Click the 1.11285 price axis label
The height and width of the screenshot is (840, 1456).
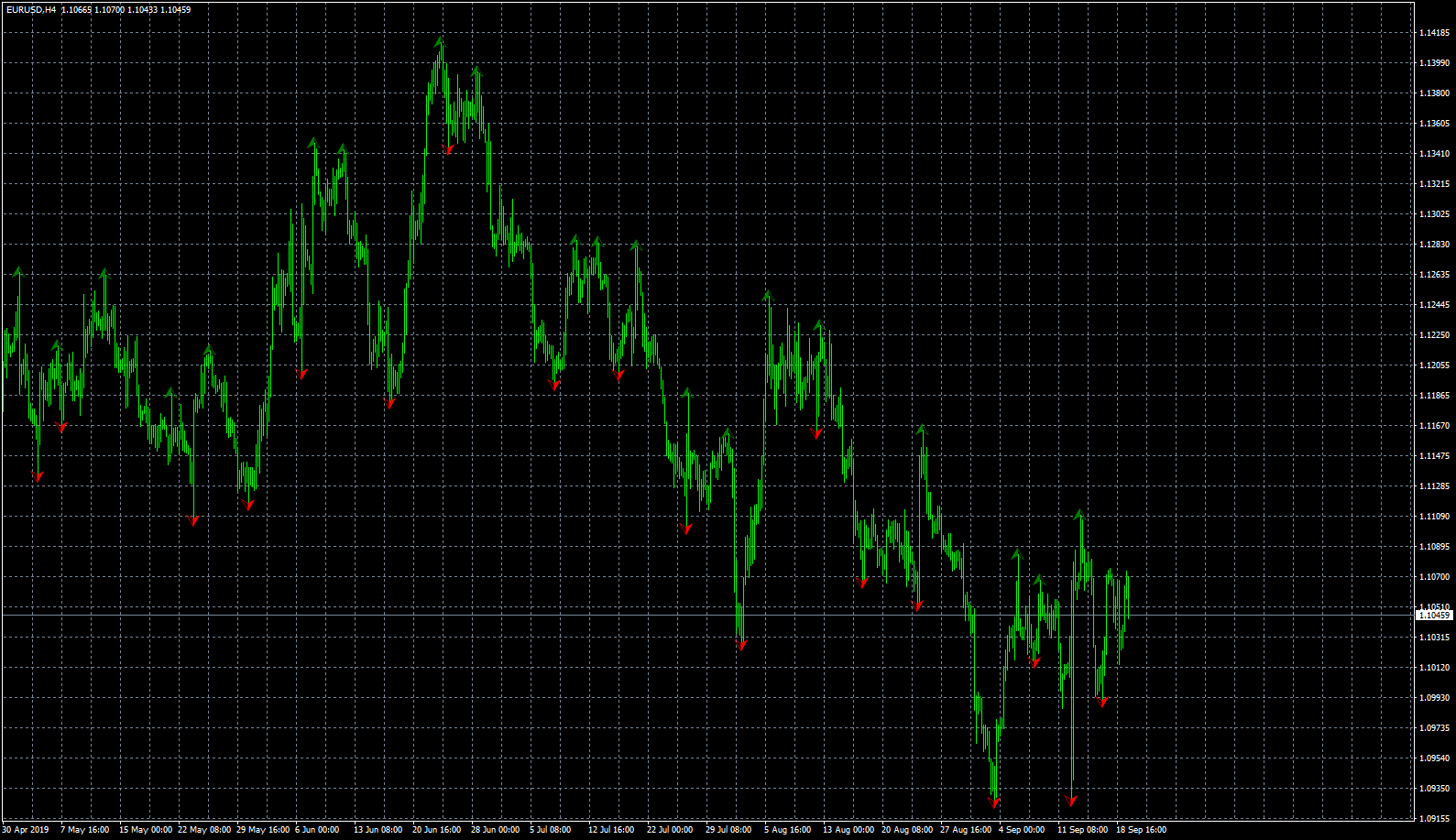pyautogui.click(x=1434, y=486)
